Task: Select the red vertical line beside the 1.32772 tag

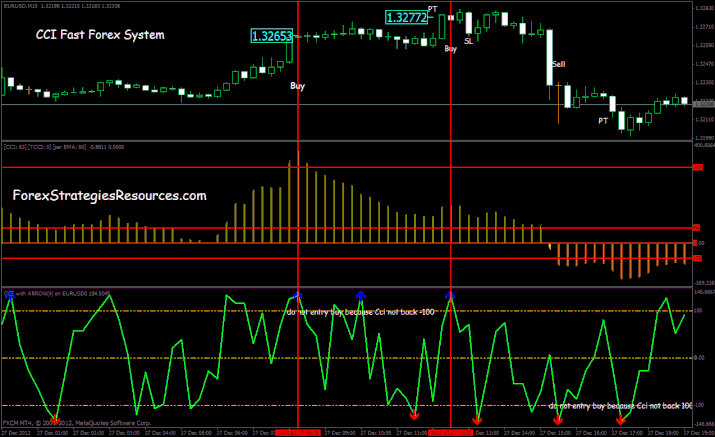Action: pos(451,214)
